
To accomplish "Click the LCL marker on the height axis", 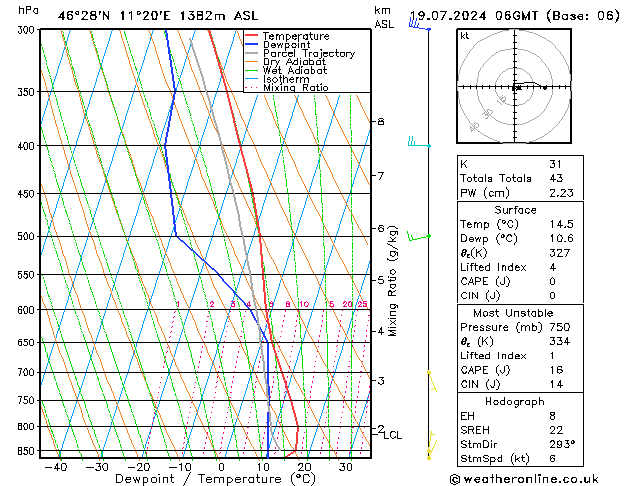I will tap(393, 435).
